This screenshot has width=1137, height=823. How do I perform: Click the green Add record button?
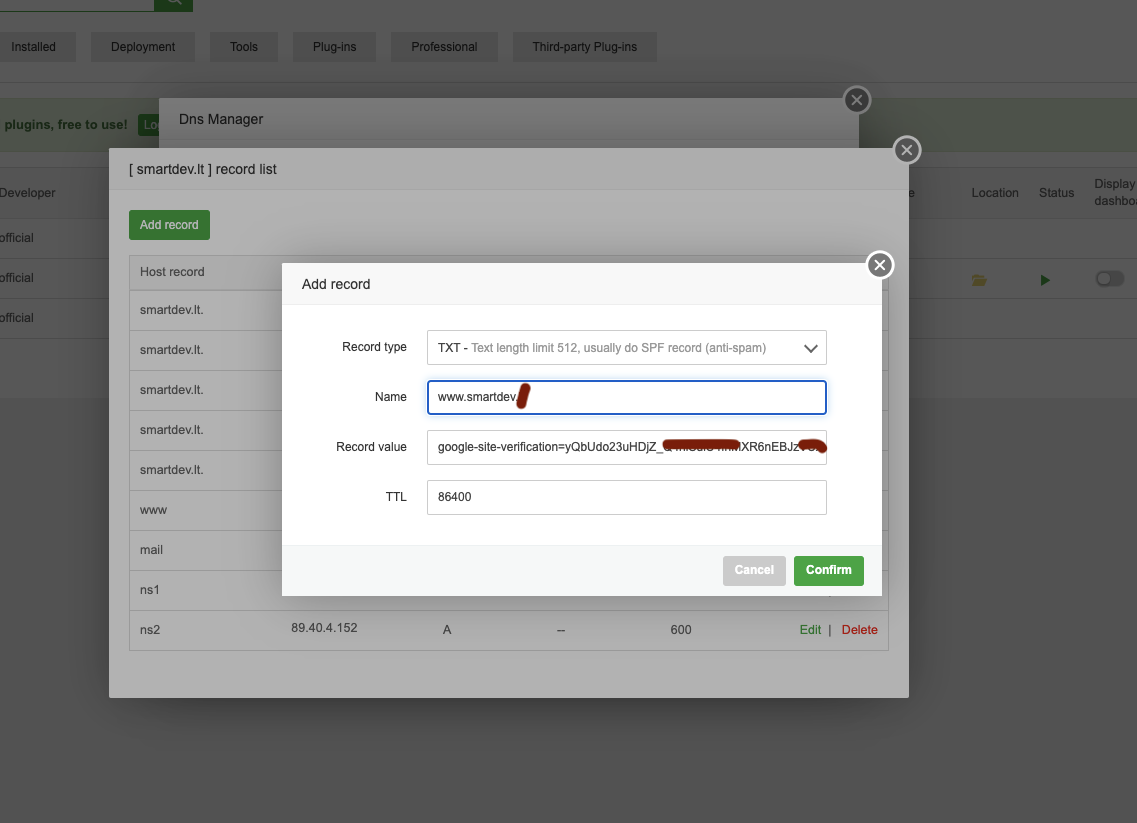click(169, 225)
